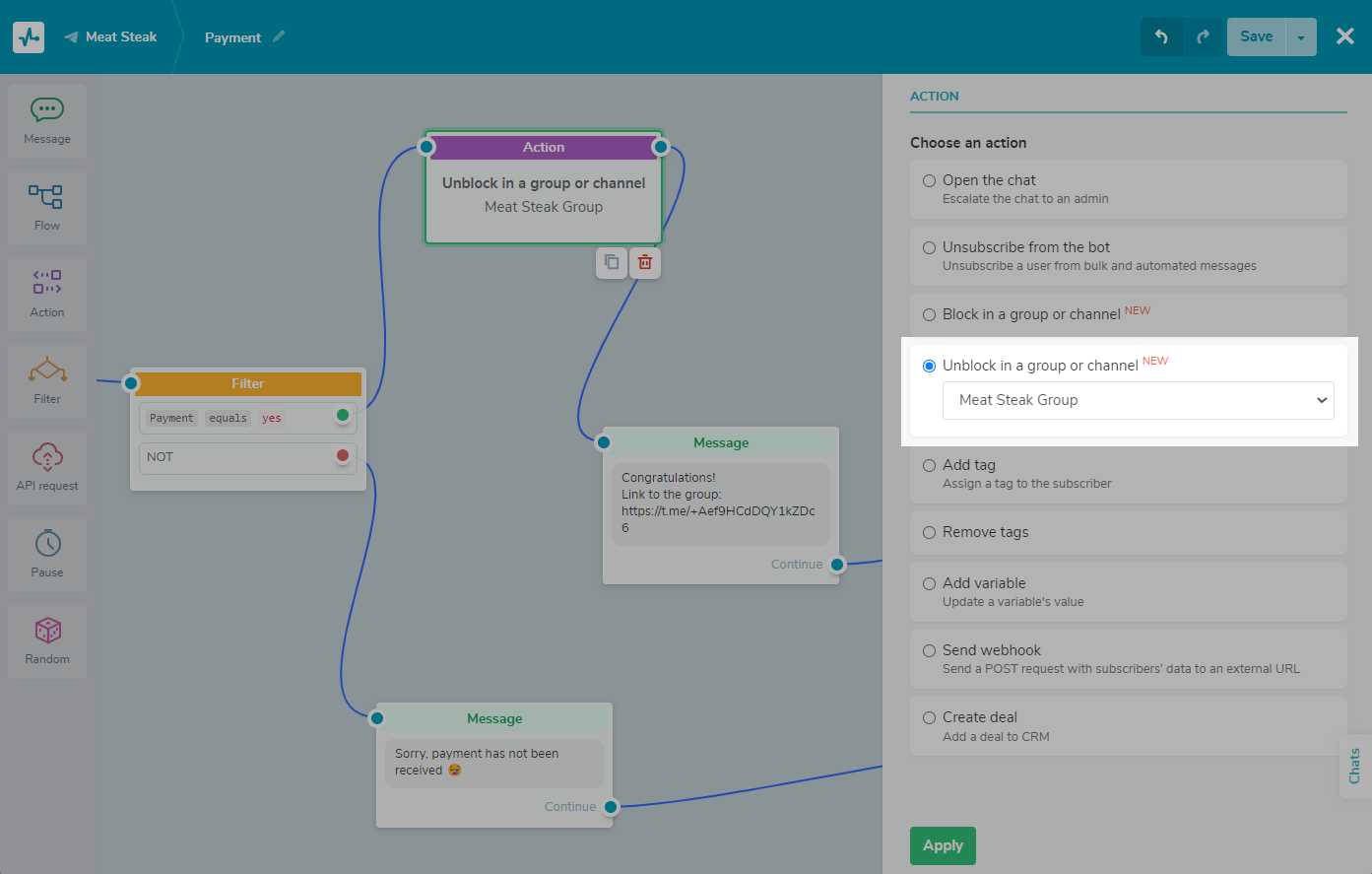
Task: Pick the API request sidebar icon
Action: coord(47,467)
